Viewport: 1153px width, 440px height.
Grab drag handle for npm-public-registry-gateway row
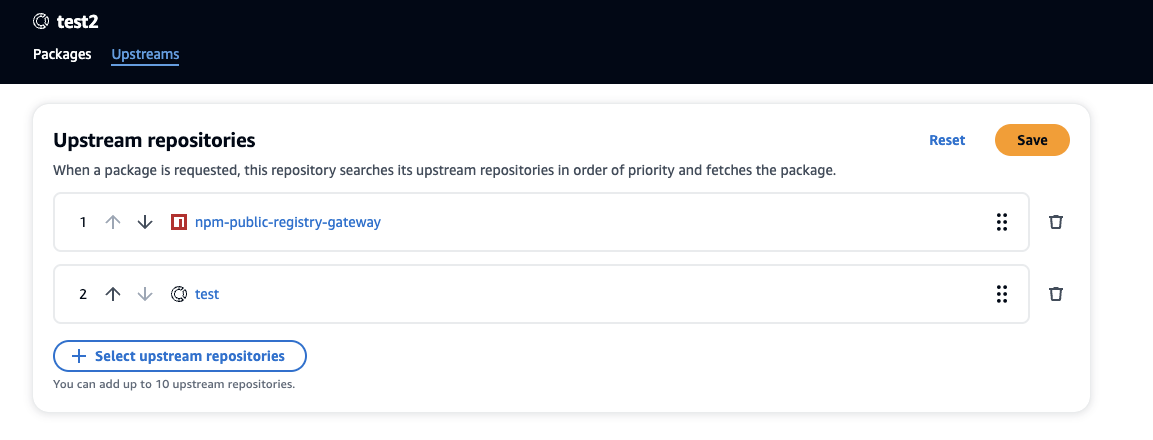pos(1001,222)
